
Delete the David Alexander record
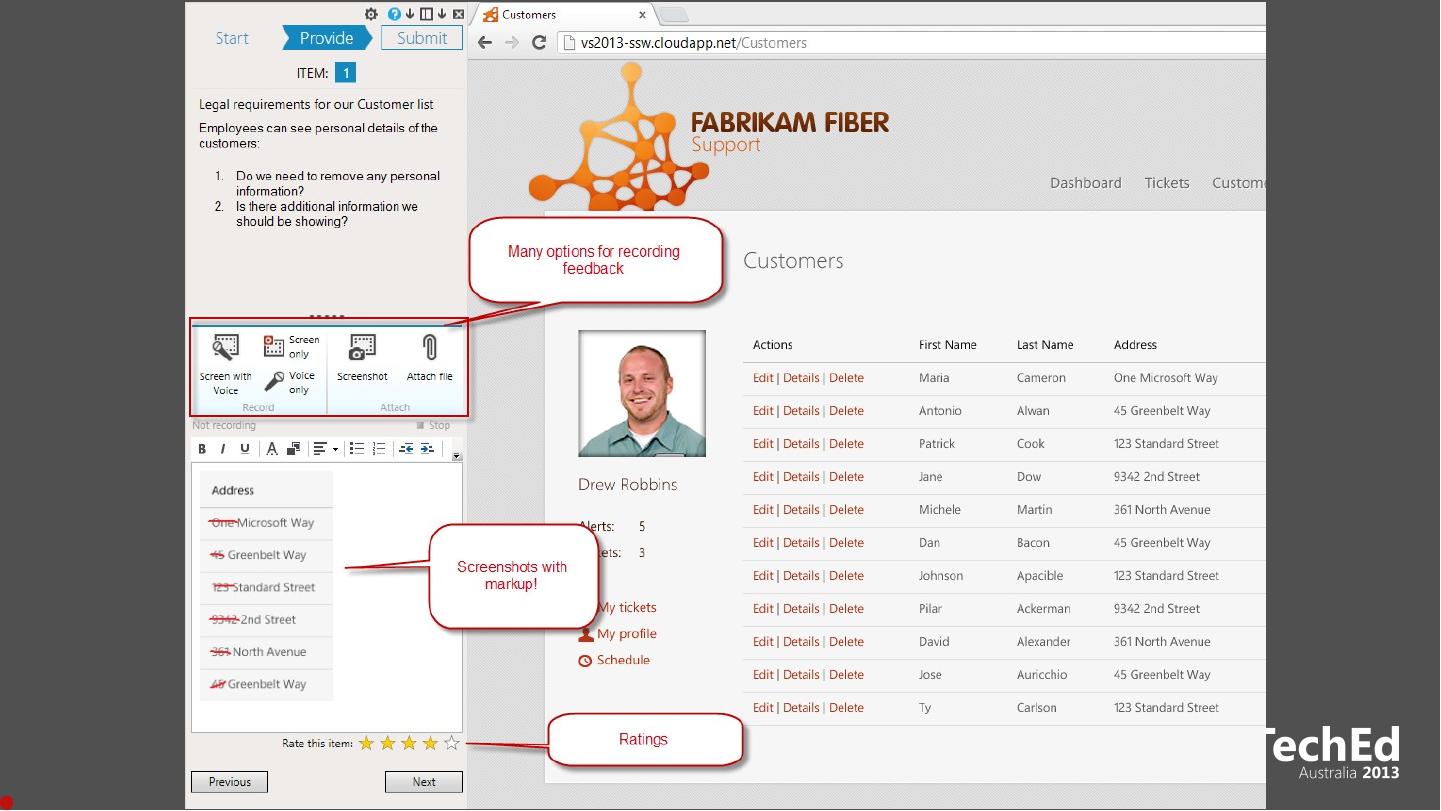point(846,642)
